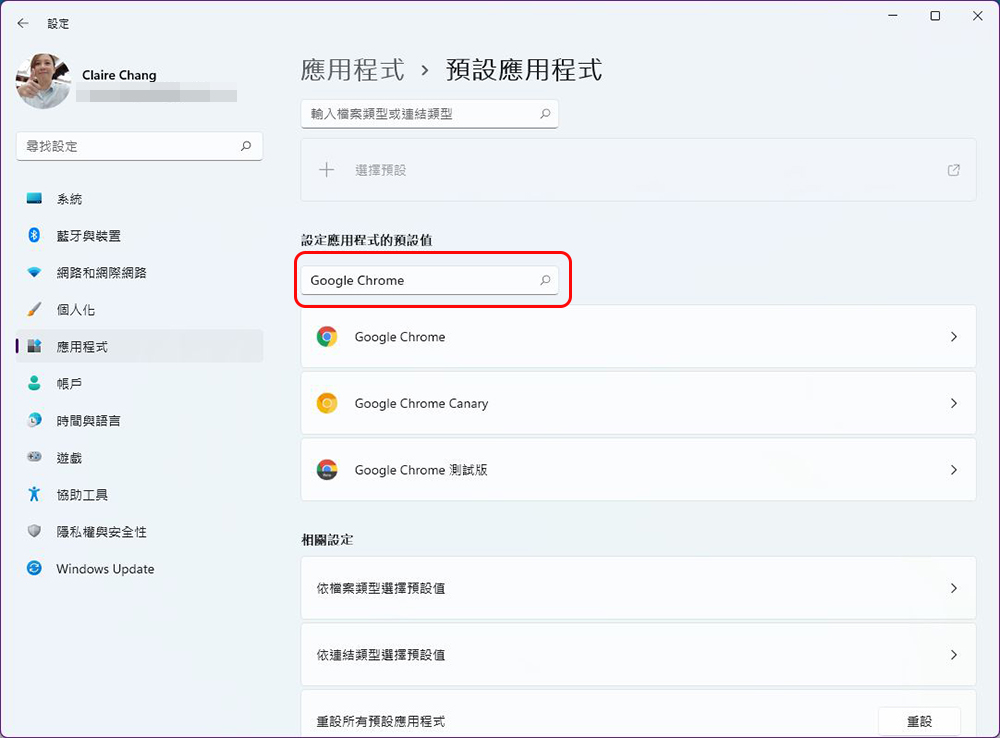Click the back arrow in Settings
Viewport: 1000px width, 738px height.
coord(23,24)
